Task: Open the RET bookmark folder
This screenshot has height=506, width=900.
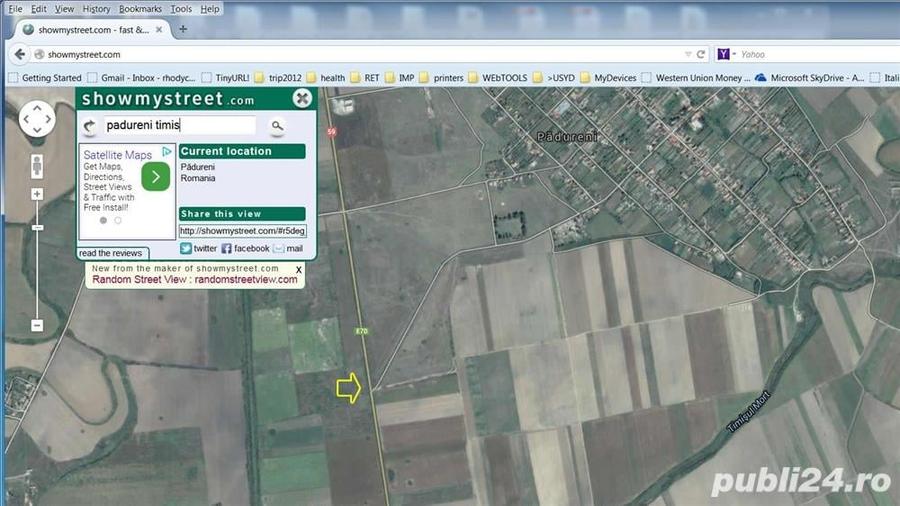Action: 365,77
